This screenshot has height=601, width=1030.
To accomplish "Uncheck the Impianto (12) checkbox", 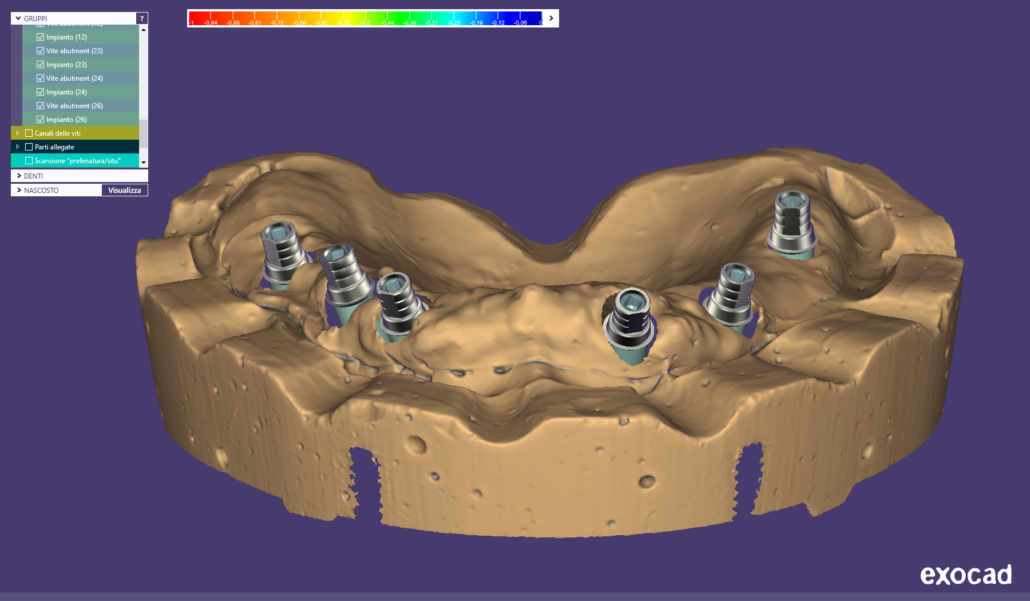I will click(40, 38).
